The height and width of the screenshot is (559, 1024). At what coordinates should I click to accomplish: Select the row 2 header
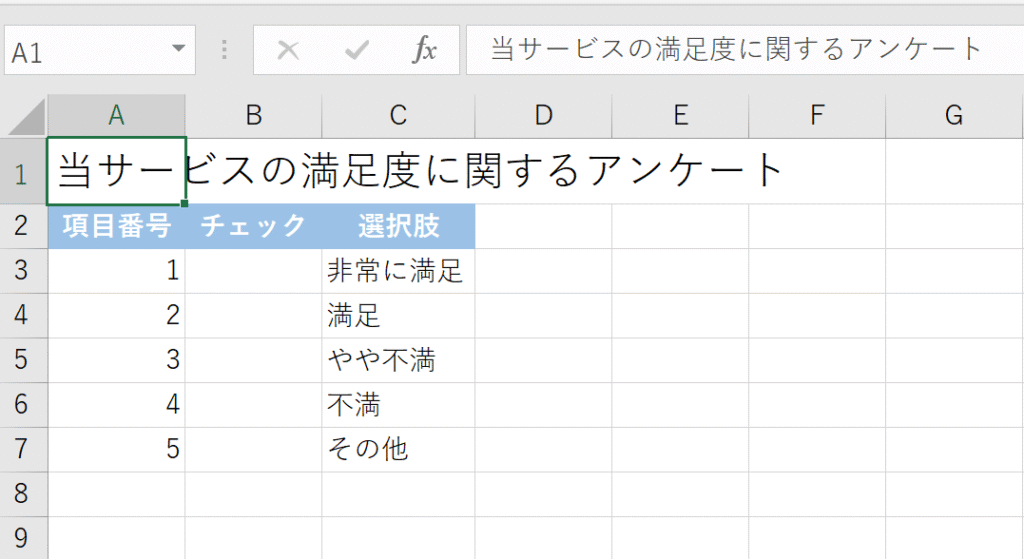click(22, 226)
